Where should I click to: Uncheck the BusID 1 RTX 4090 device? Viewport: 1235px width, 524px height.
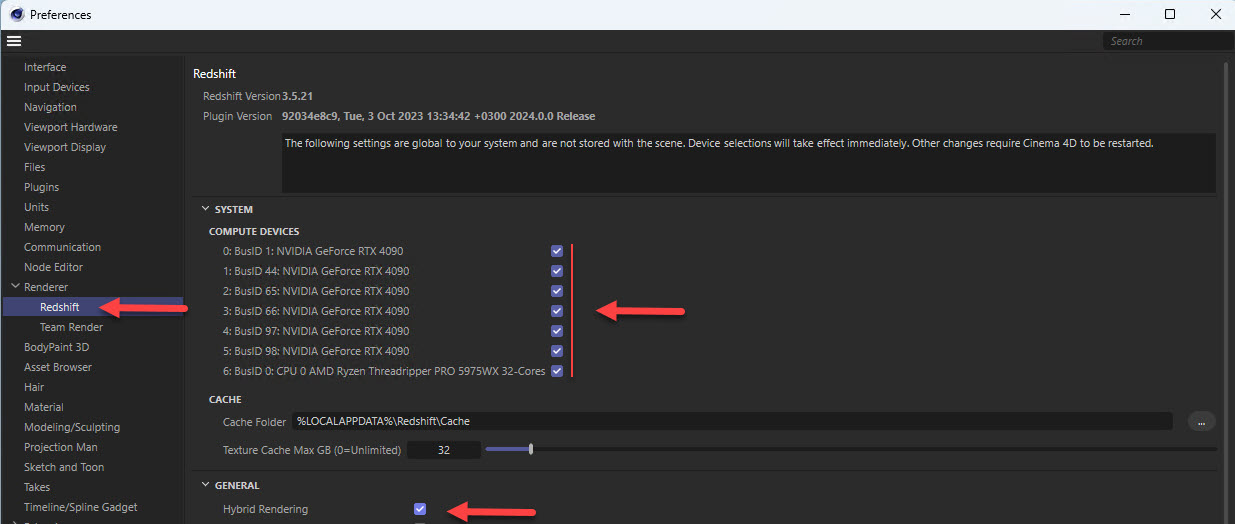(557, 251)
